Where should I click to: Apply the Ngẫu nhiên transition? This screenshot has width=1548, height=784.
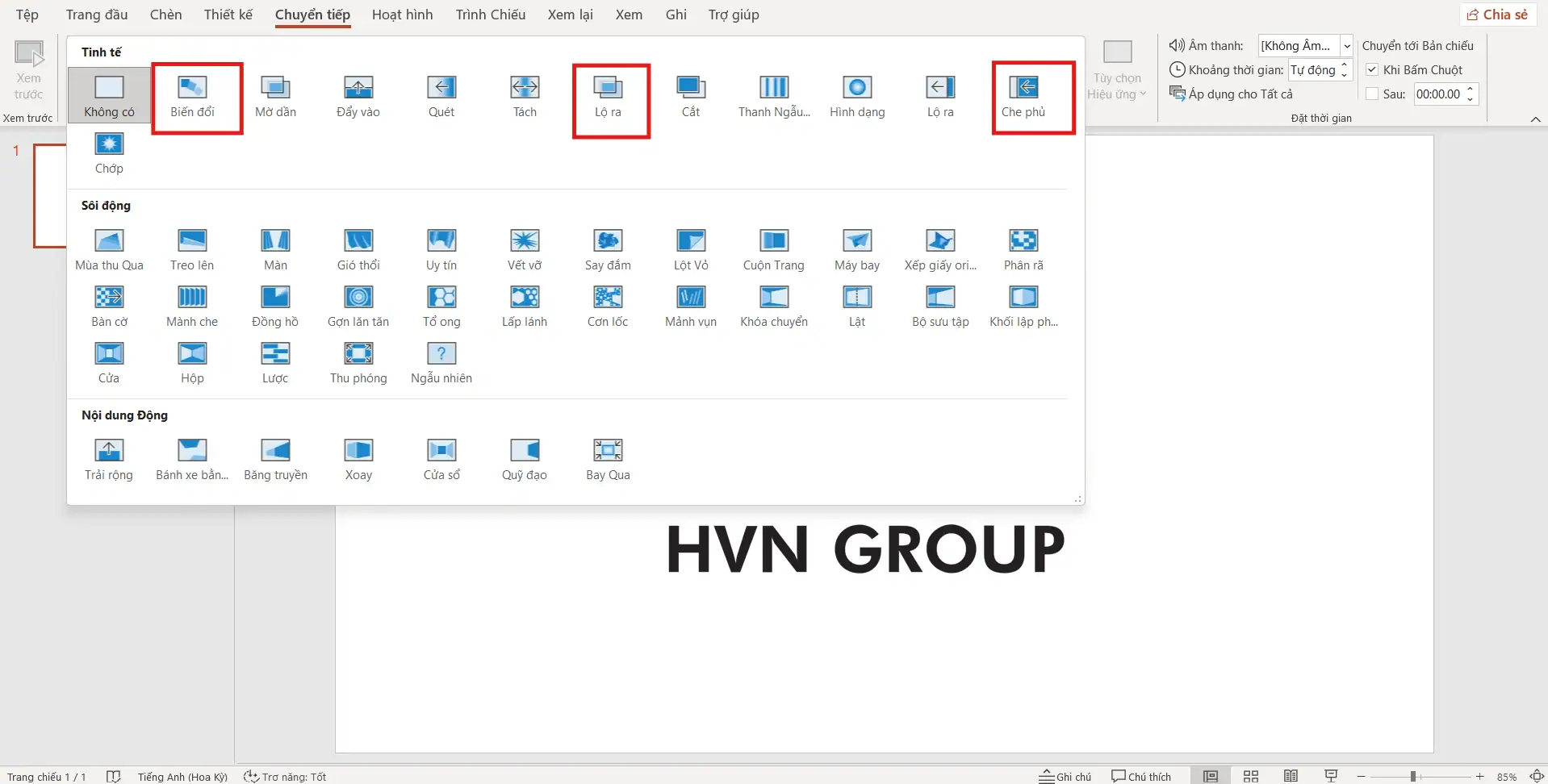441,363
